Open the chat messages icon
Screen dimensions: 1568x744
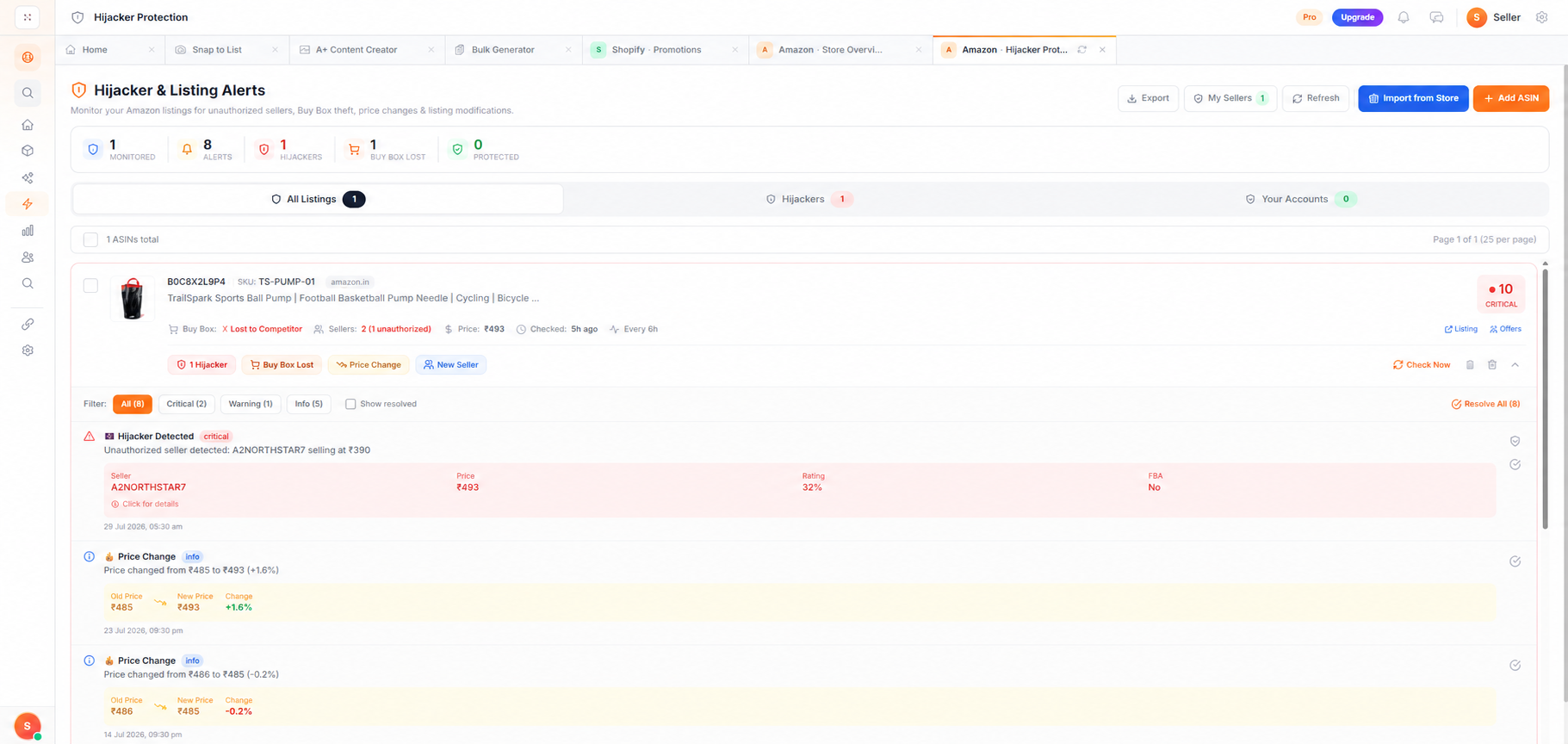[1436, 17]
